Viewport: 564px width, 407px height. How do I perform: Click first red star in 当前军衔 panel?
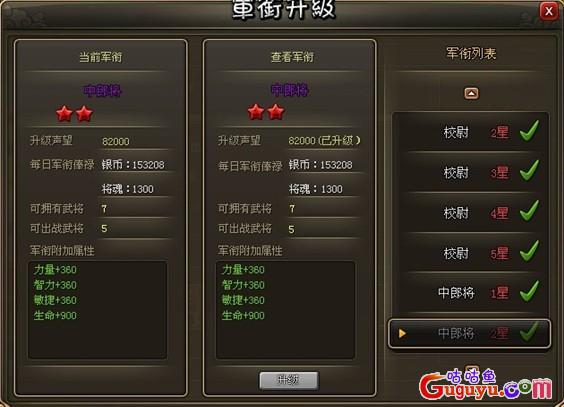coord(64,114)
